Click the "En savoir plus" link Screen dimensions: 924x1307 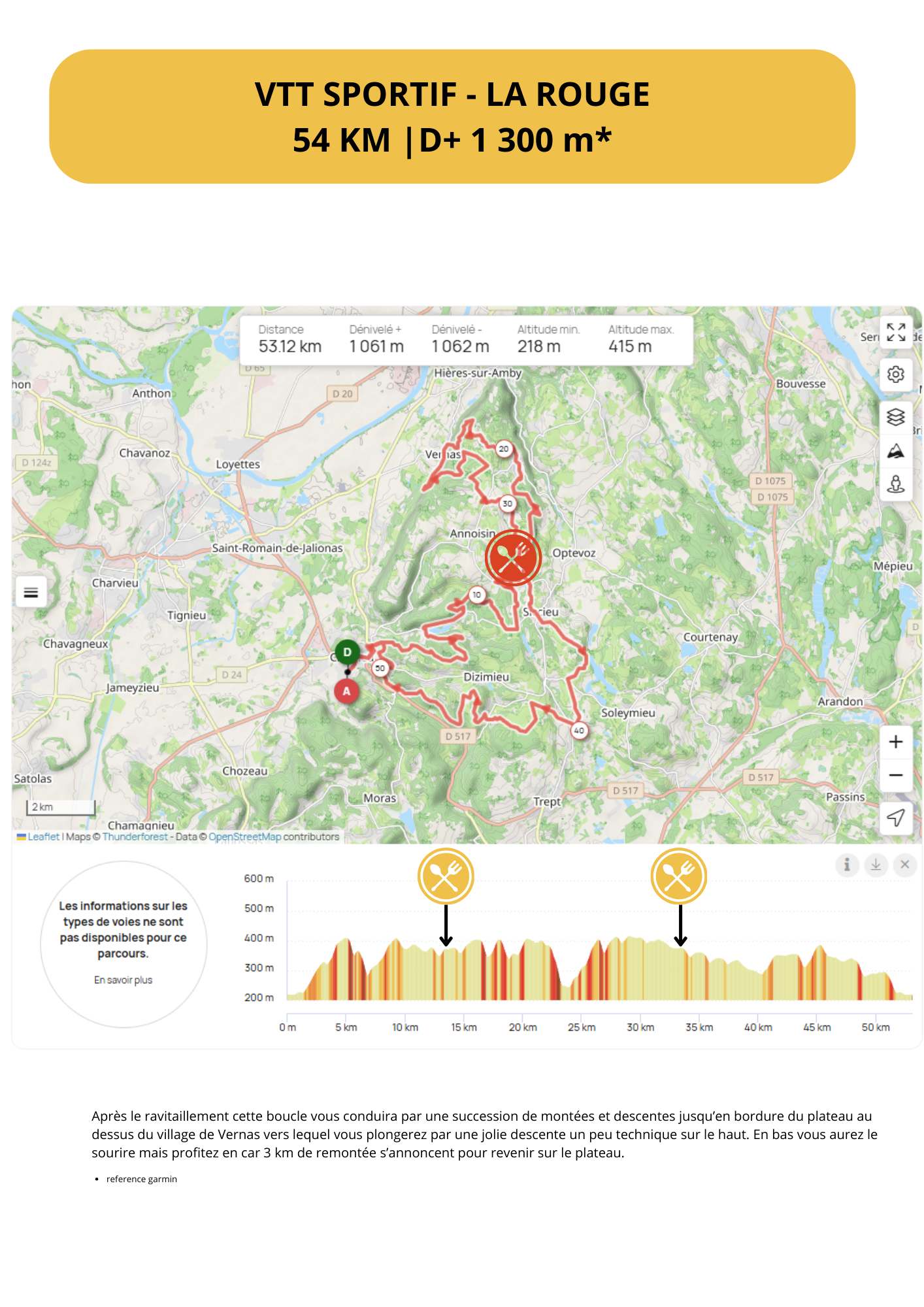(123, 980)
